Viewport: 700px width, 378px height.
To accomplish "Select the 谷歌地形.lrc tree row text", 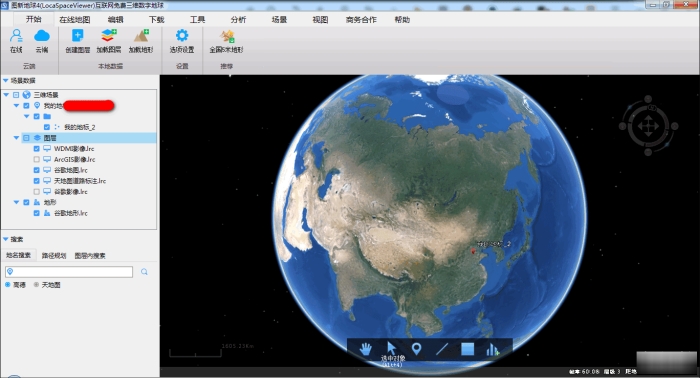I will click(71, 213).
